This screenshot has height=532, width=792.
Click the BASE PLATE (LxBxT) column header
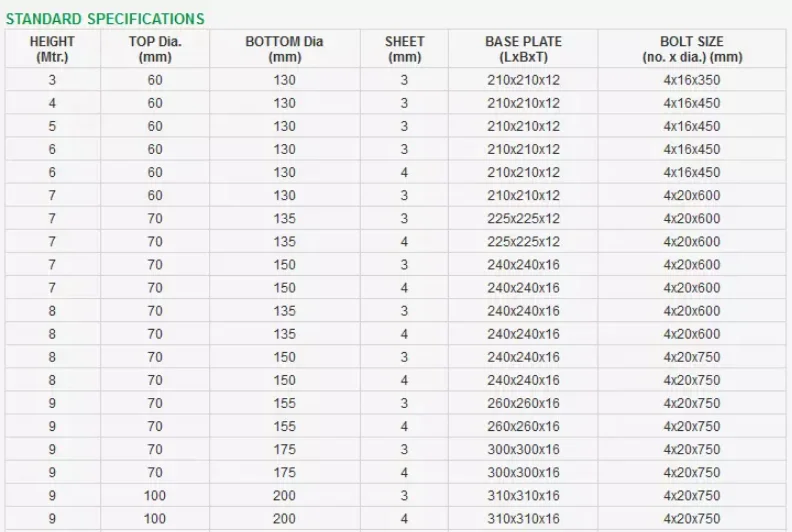pyautogui.click(x=523, y=49)
